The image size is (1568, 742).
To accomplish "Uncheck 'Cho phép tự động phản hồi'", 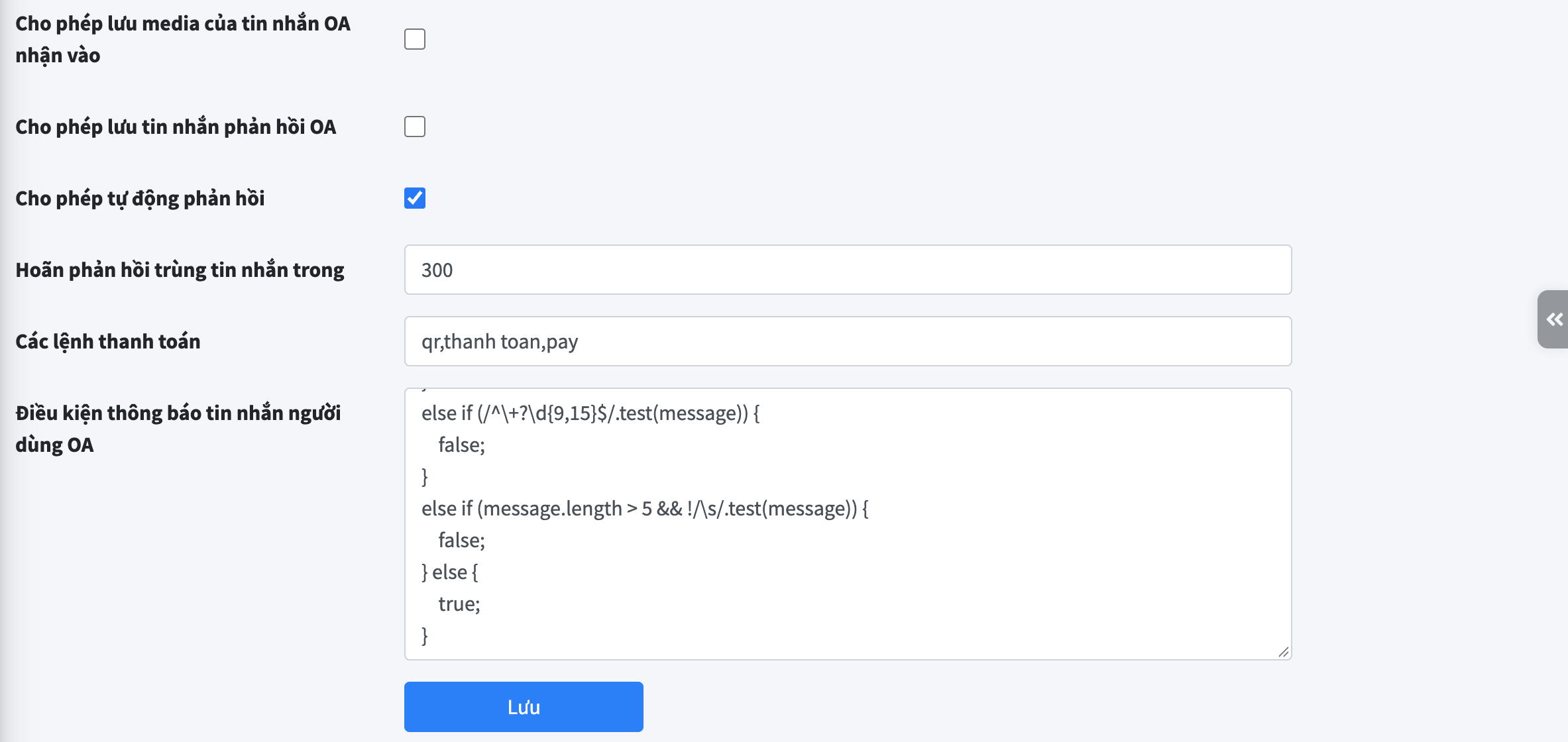I will (x=415, y=198).
